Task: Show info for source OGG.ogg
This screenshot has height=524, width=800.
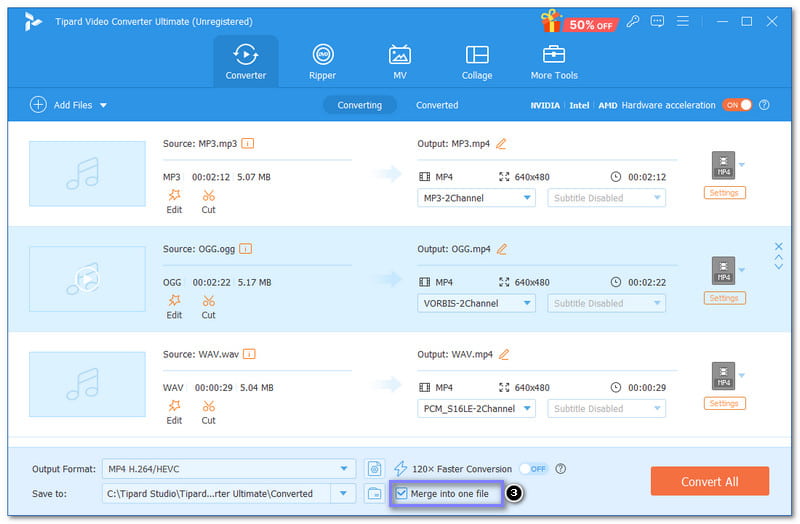Action: click(x=245, y=249)
